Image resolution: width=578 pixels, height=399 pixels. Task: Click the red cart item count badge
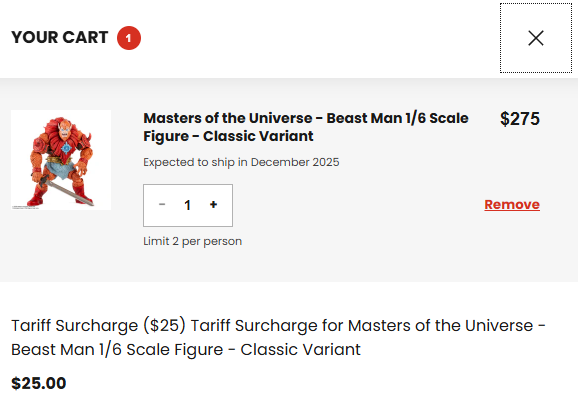129,38
